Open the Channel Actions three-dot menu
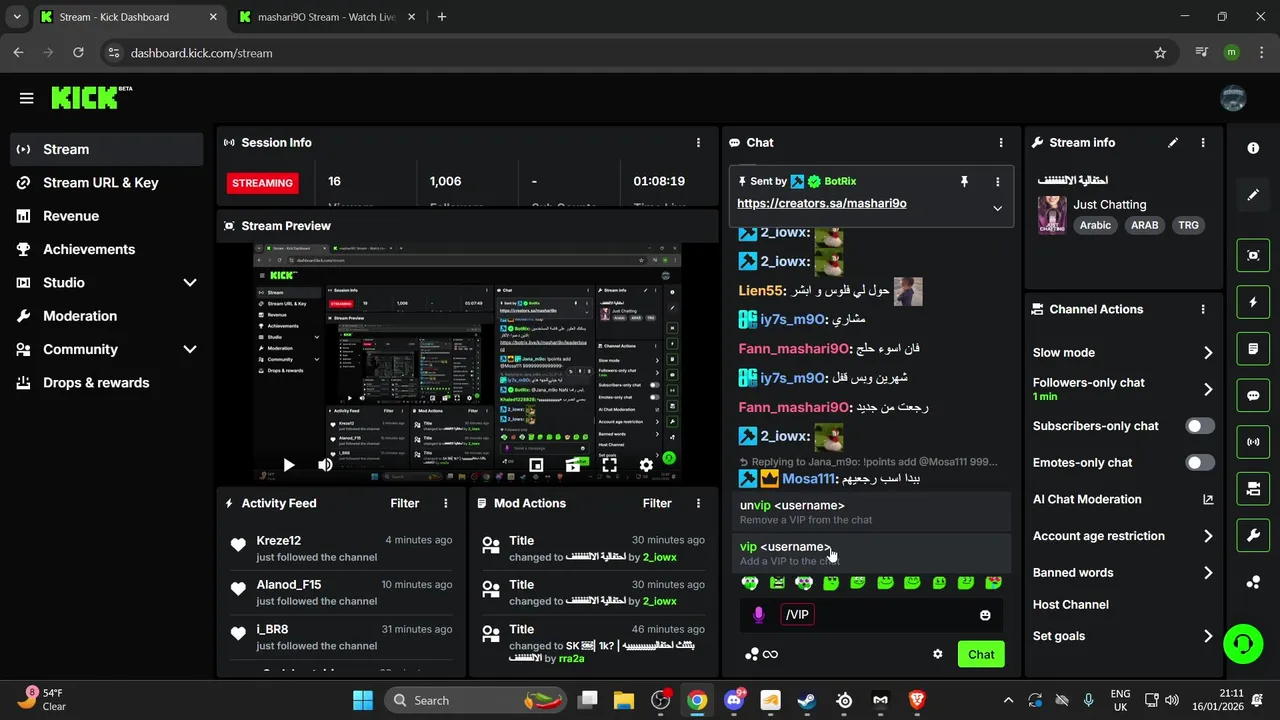Viewport: 1280px width, 720px height. click(x=1203, y=310)
